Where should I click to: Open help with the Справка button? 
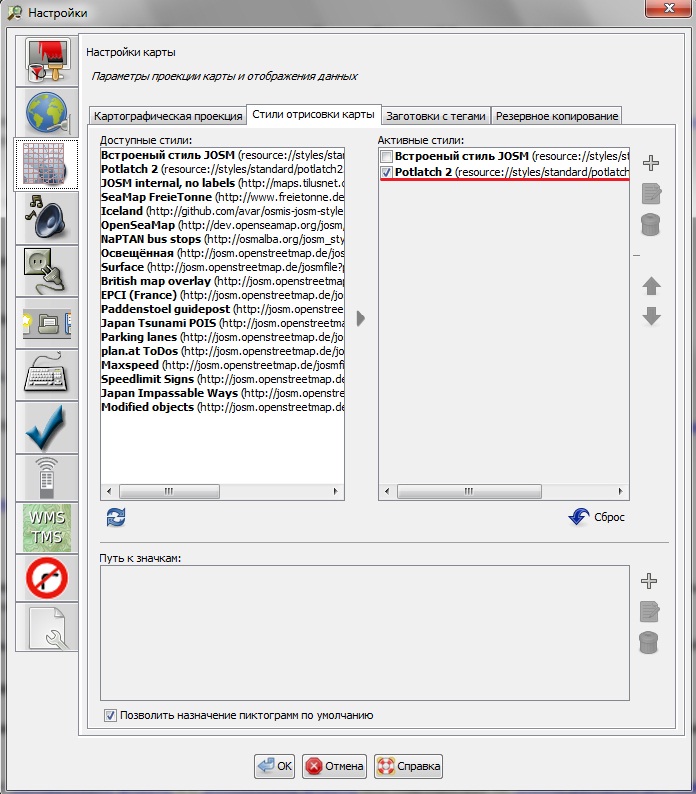pyautogui.click(x=408, y=766)
